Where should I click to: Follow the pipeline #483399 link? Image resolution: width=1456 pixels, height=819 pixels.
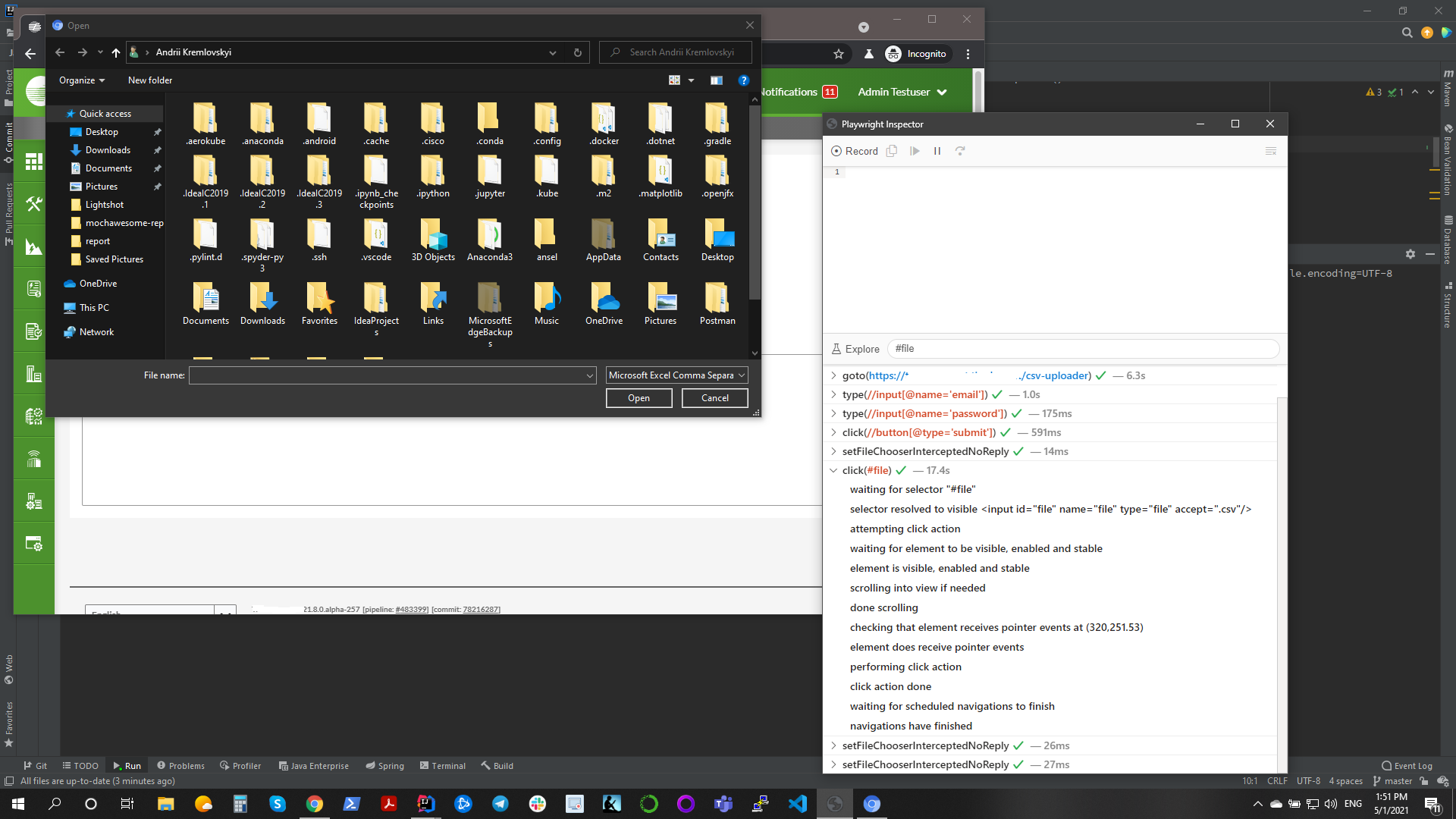(x=410, y=609)
